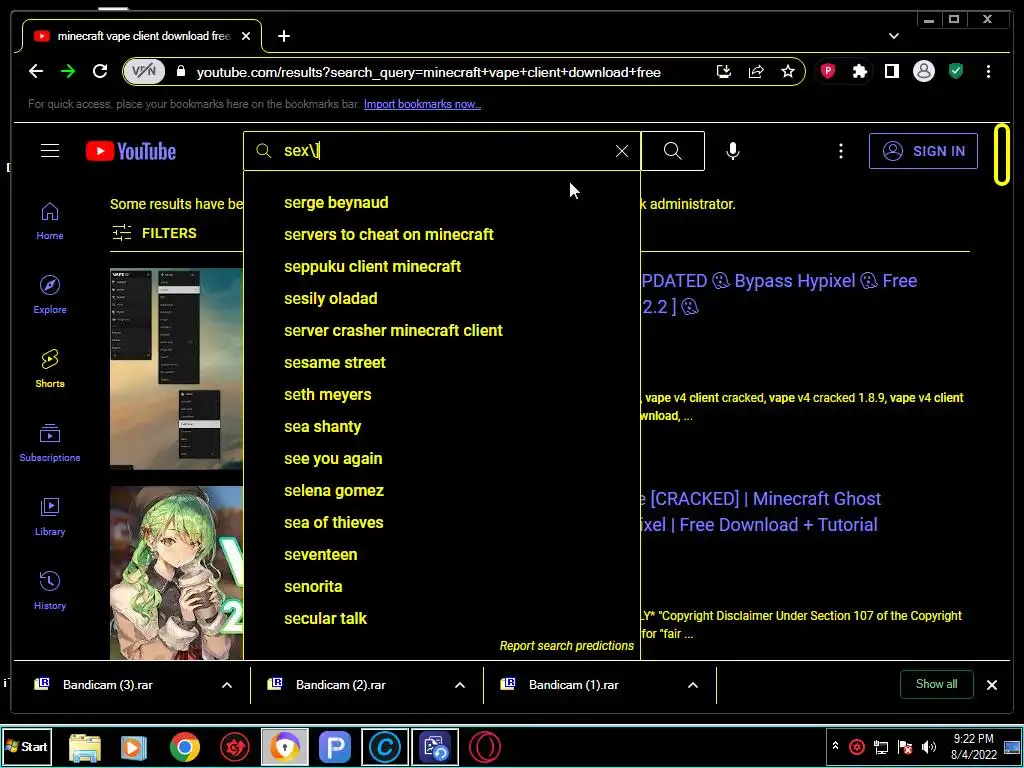The width and height of the screenshot is (1024, 768).
Task: Choose suggestion 'servers to cheat on minecraft'
Action: (x=441, y=234)
